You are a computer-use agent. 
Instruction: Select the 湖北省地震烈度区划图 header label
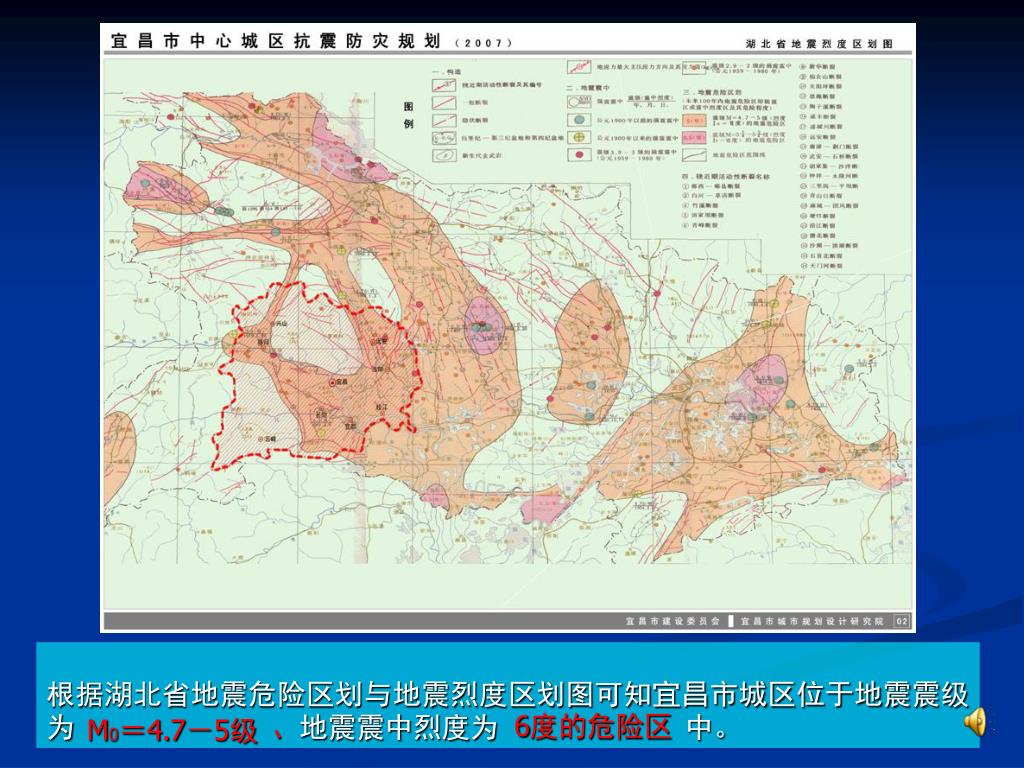coord(819,44)
